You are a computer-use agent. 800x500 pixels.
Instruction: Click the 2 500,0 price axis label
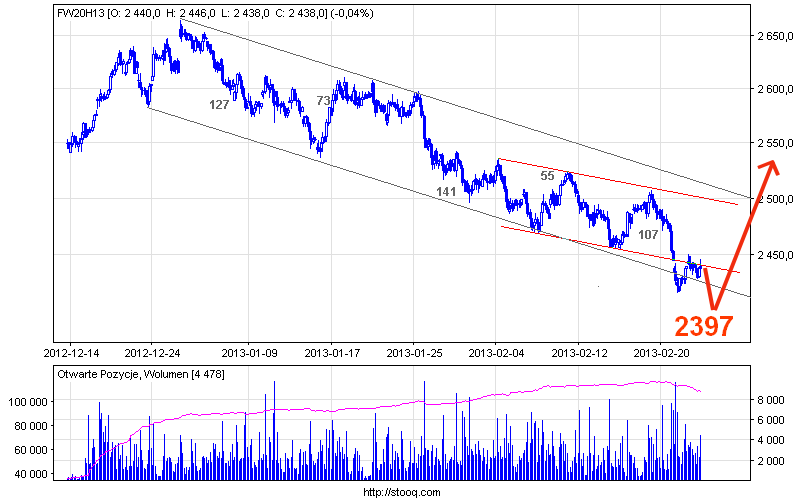point(775,198)
